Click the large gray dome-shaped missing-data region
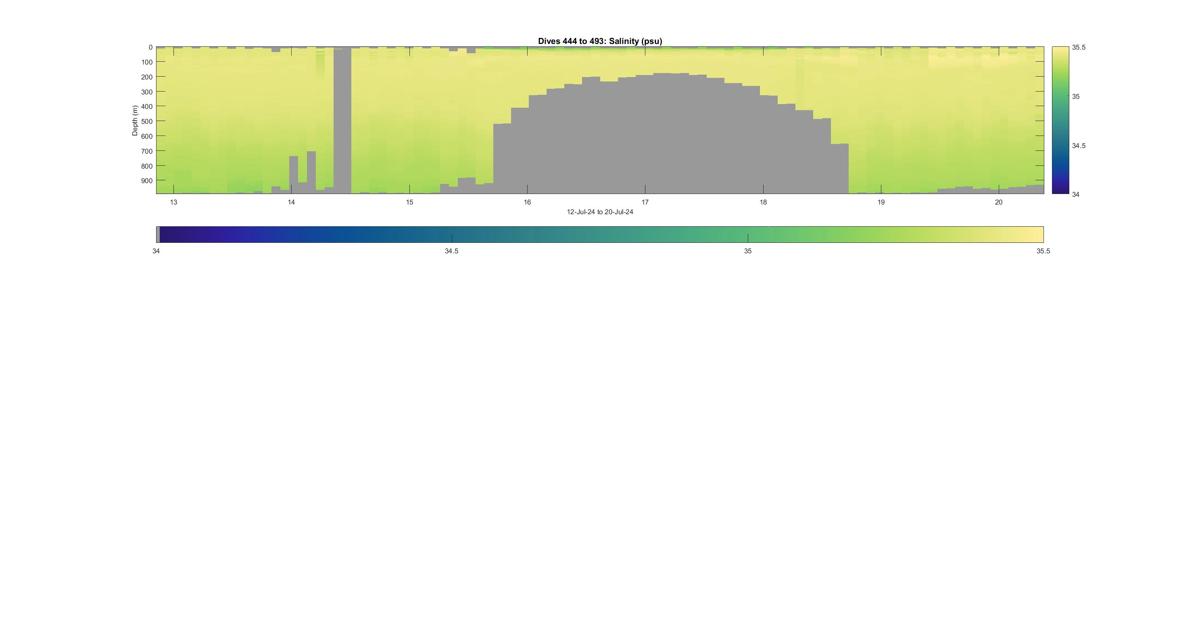 (671, 133)
